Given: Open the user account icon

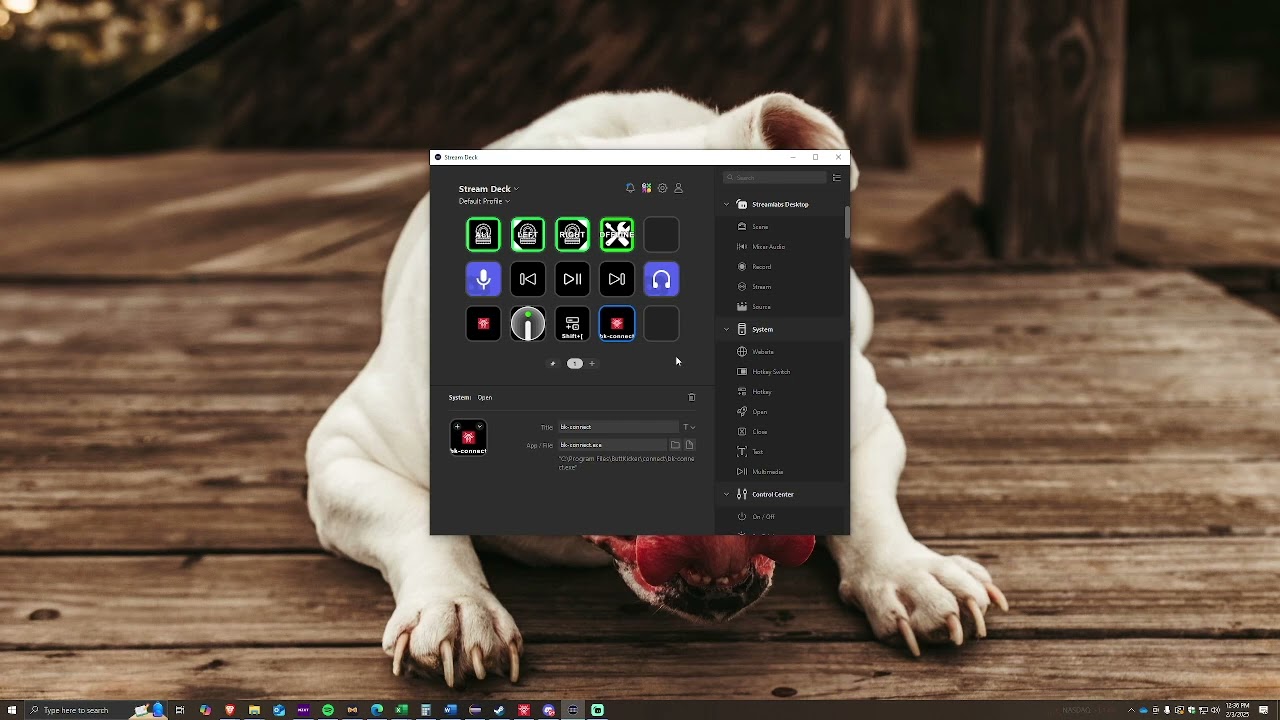Looking at the screenshot, I should click(x=678, y=188).
